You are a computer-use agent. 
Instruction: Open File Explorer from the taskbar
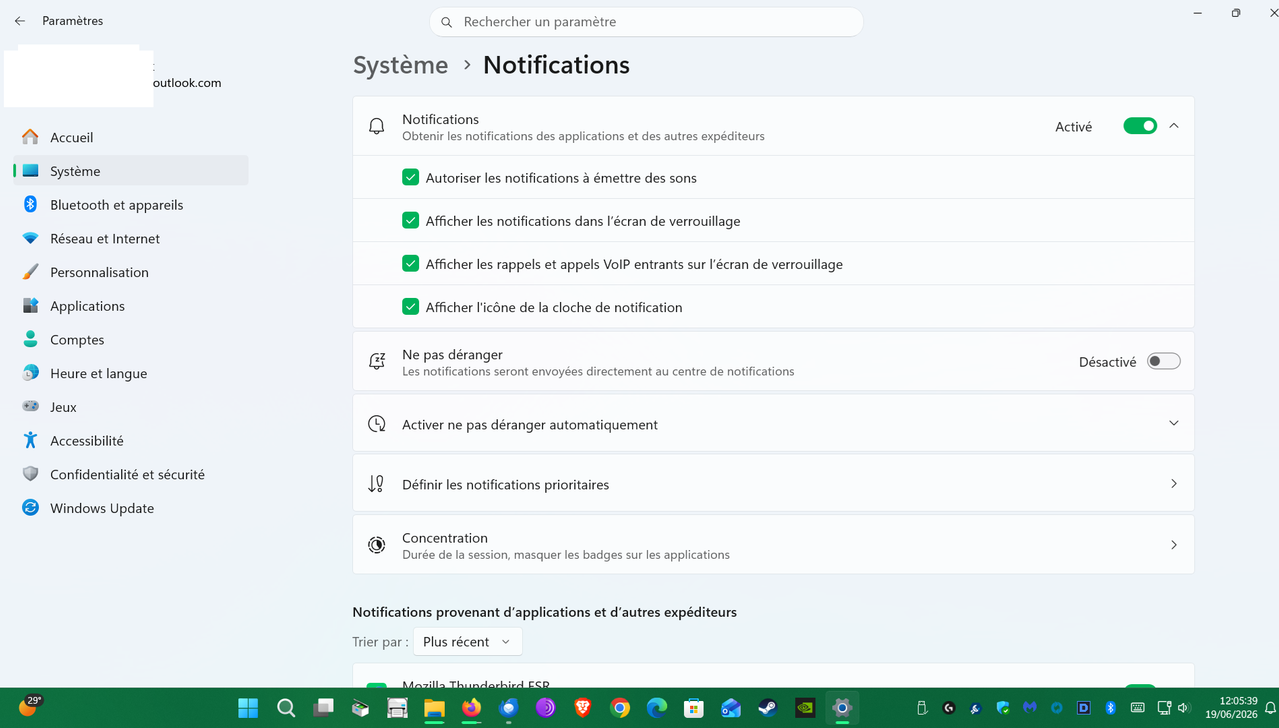click(434, 708)
